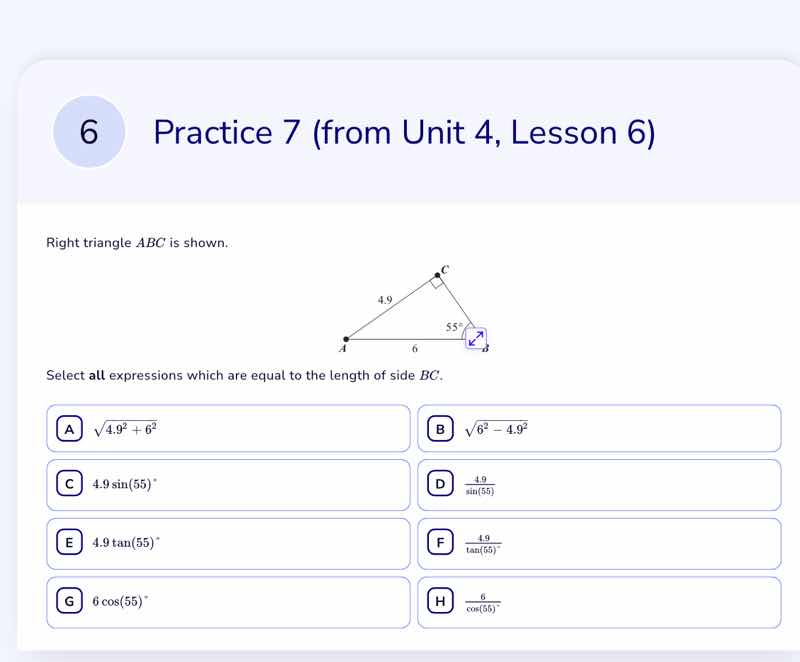Click the letter F badge icon

(x=440, y=543)
